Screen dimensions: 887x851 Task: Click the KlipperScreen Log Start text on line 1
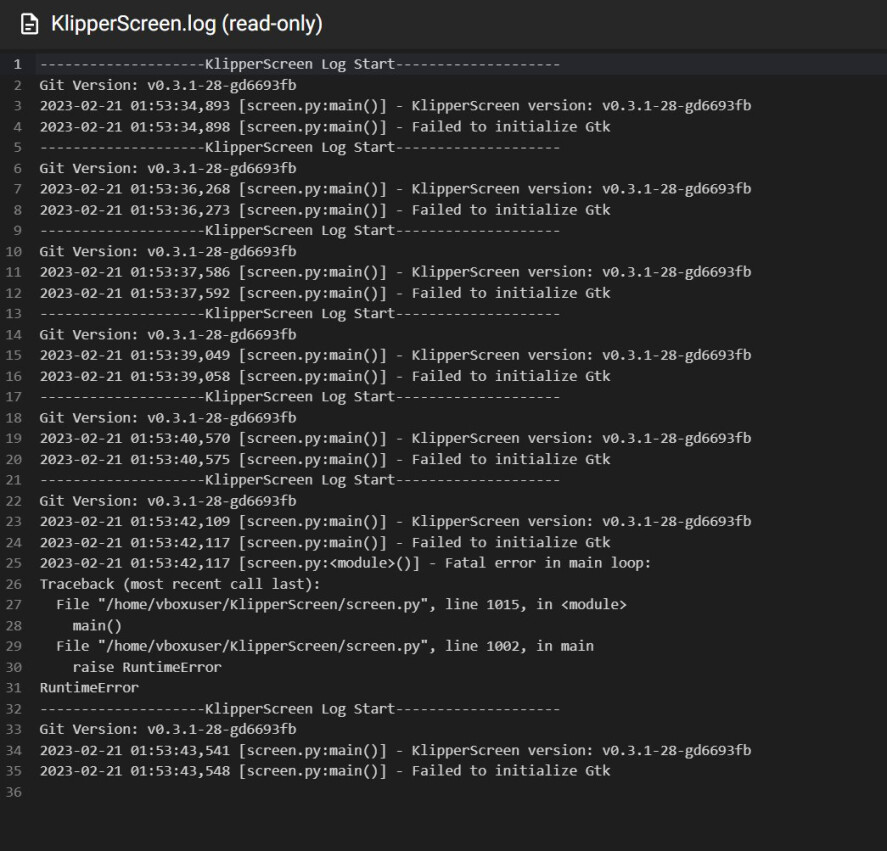tap(300, 64)
